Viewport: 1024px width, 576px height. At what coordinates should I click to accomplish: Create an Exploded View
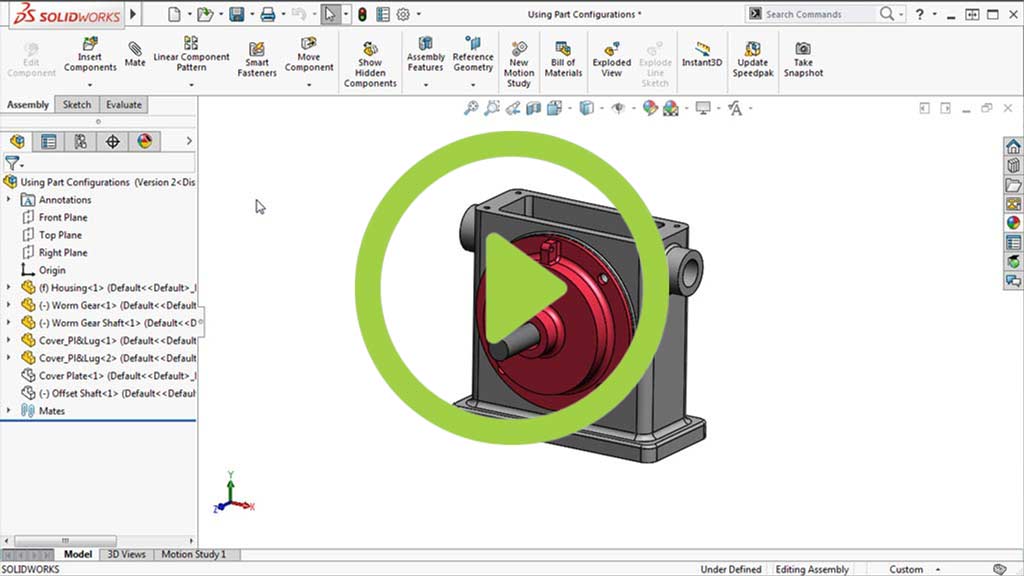pyautogui.click(x=612, y=48)
